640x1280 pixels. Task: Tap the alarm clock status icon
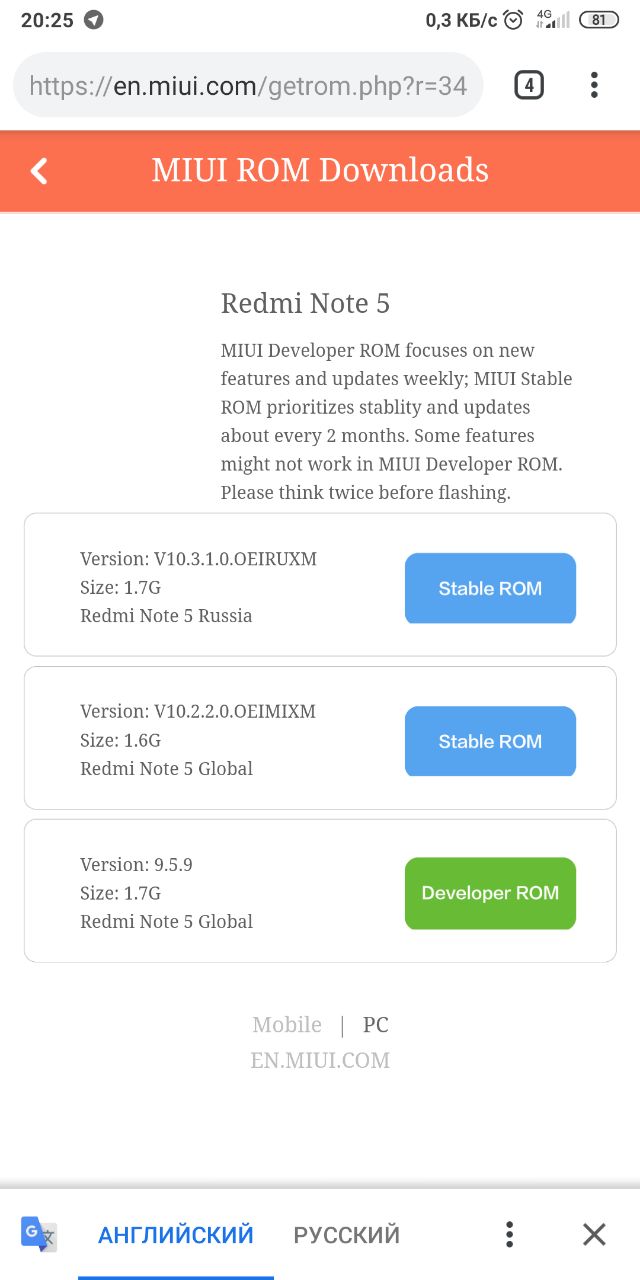(514, 20)
